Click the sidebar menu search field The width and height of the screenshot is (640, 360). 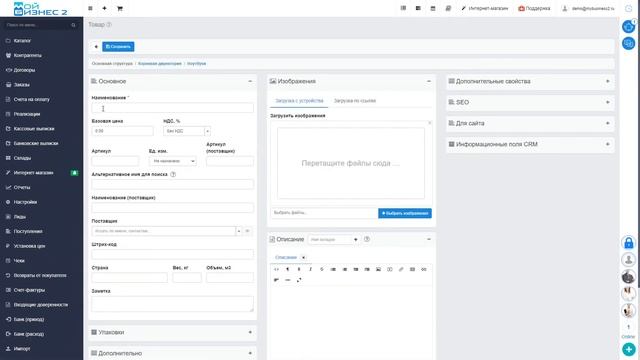(40, 25)
